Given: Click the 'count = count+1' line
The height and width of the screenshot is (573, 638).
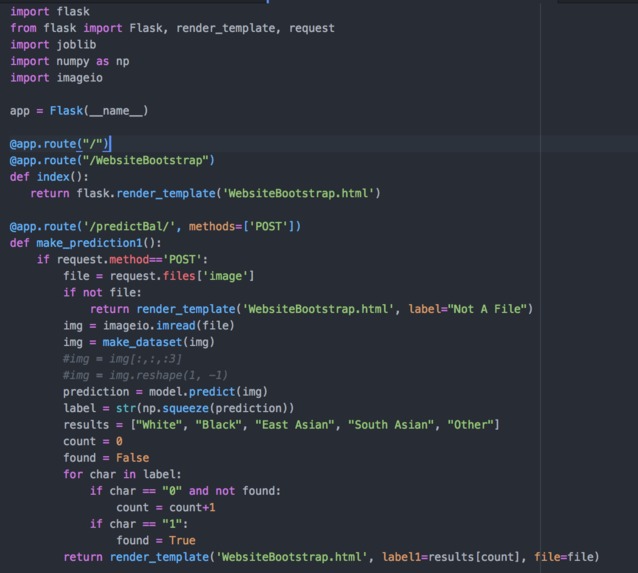Looking at the screenshot, I should pyautogui.click(x=166, y=507).
